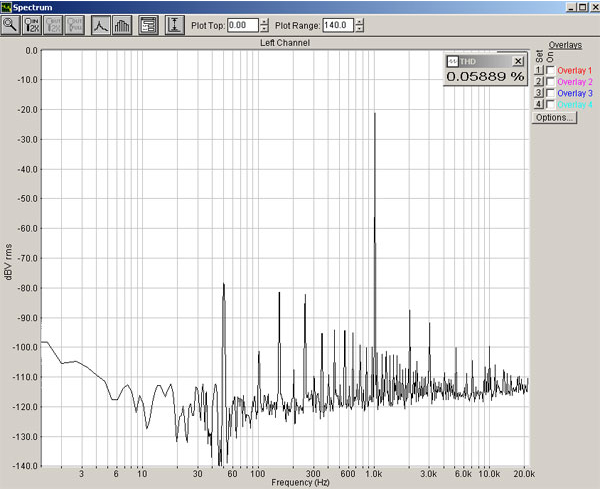Close the THD readout window
The width and height of the screenshot is (600, 490).
pyautogui.click(x=518, y=61)
